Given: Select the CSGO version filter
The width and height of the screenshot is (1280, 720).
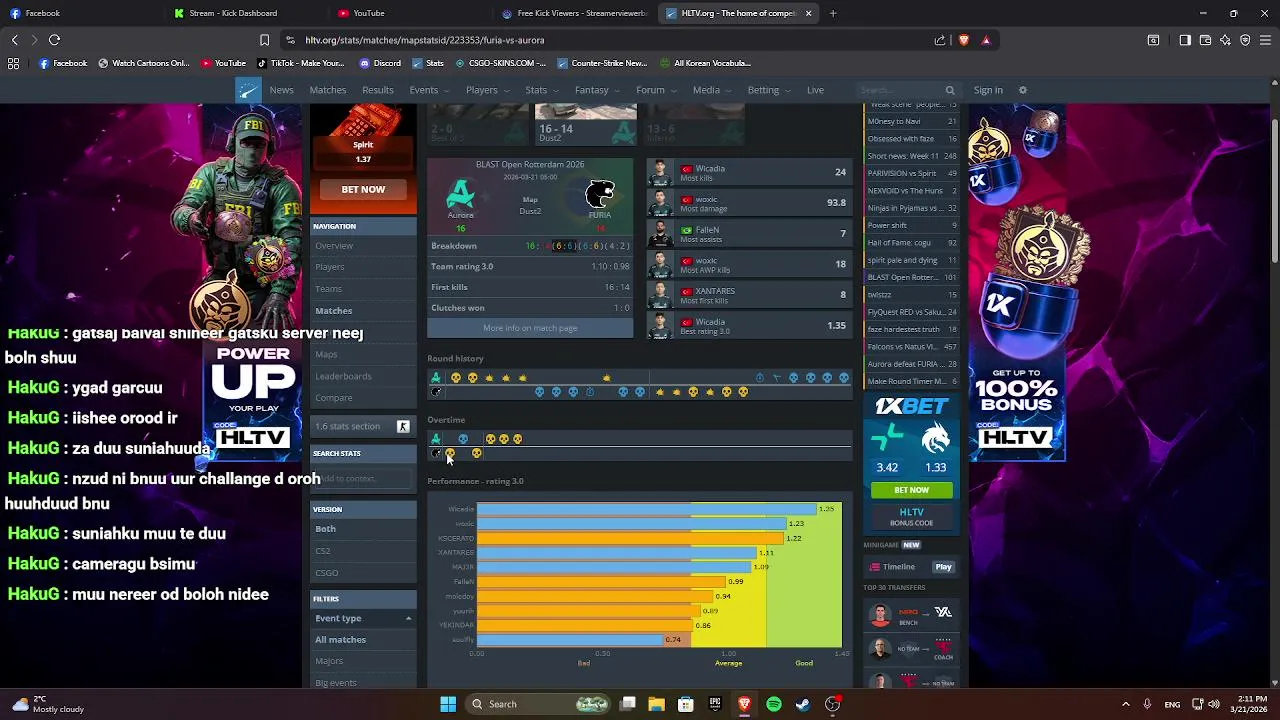Looking at the screenshot, I should click(364, 573).
